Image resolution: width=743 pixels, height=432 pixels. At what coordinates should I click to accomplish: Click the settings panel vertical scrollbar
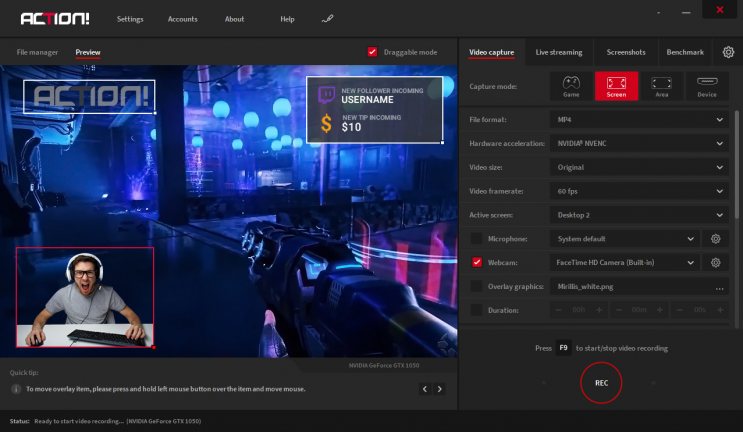click(x=736, y=163)
